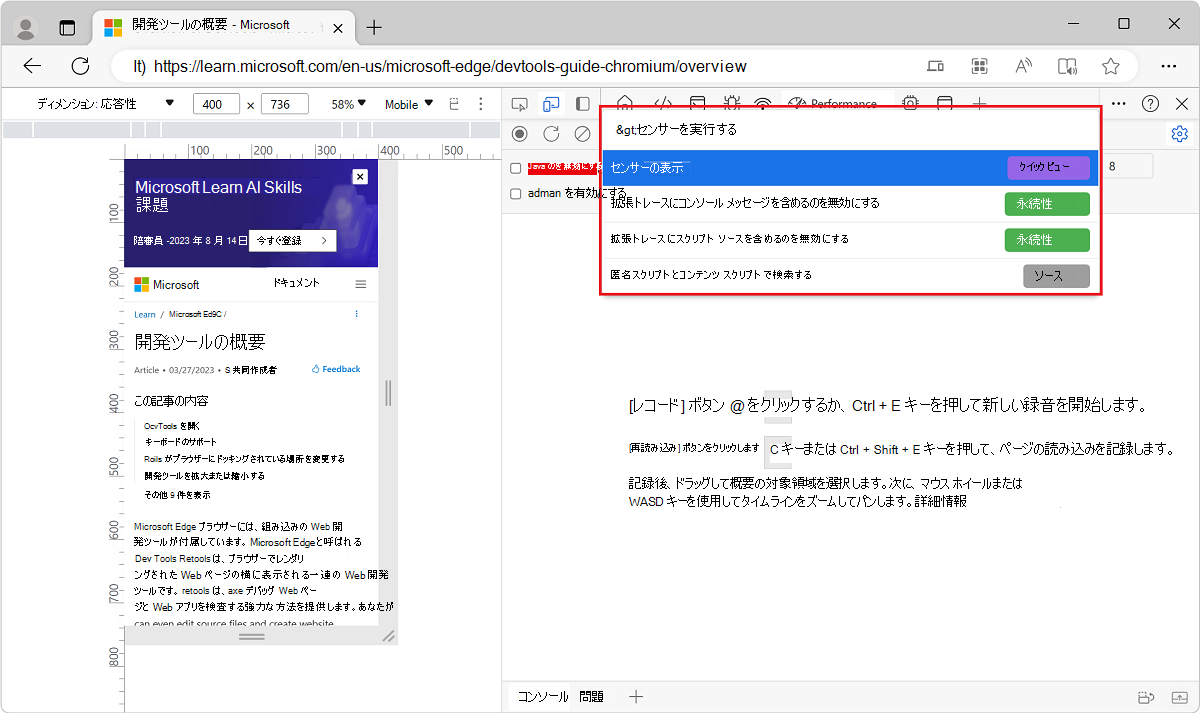Open DevTools Help question mark icon
Screen dimensions: 1200x713
tap(1151, 104)
